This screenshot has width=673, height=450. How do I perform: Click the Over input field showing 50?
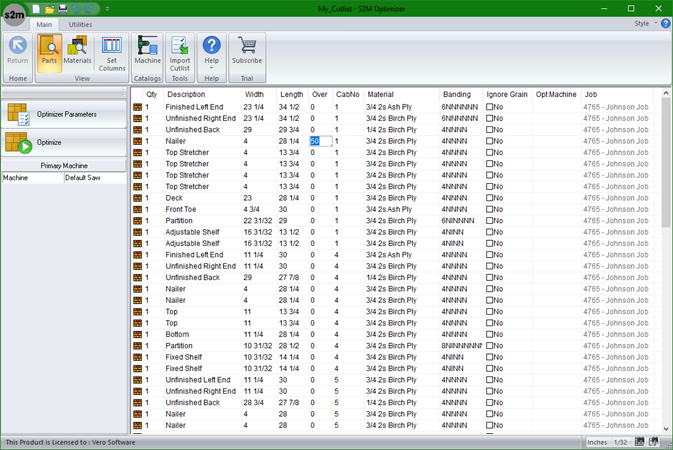click(x=320, y=141)
